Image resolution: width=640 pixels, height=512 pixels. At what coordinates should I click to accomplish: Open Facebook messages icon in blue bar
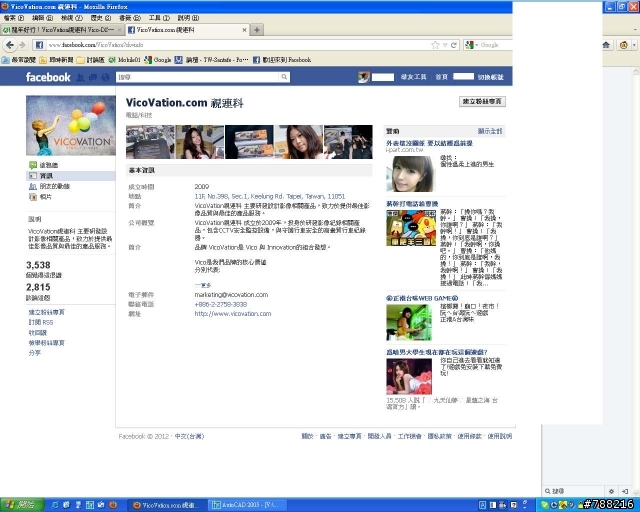(93, 77)
